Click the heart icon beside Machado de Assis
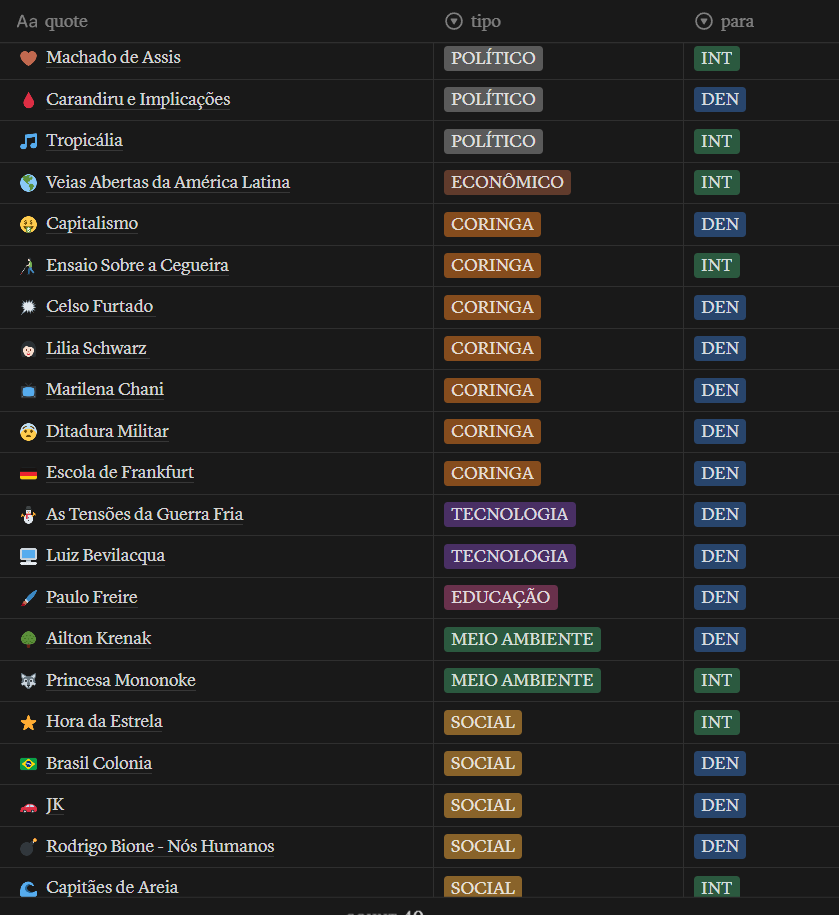The height and width of the screenshot is (915, 839). pyautogui.click(x=28, y=58)
